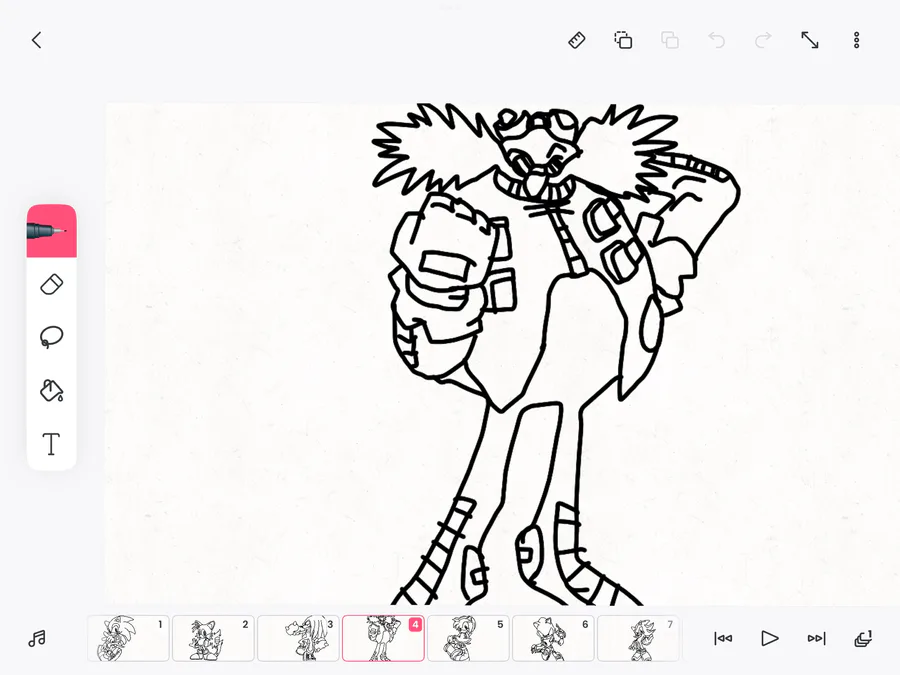Open the audio music note panel
This screenshot has width=900, height=675.
click(37, 638)
